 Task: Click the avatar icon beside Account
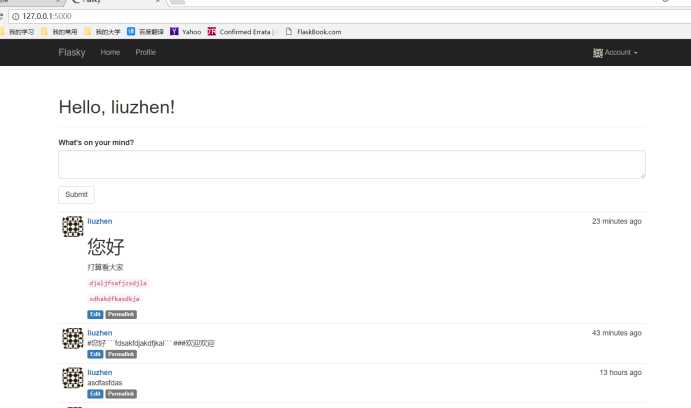pos(598,53)
